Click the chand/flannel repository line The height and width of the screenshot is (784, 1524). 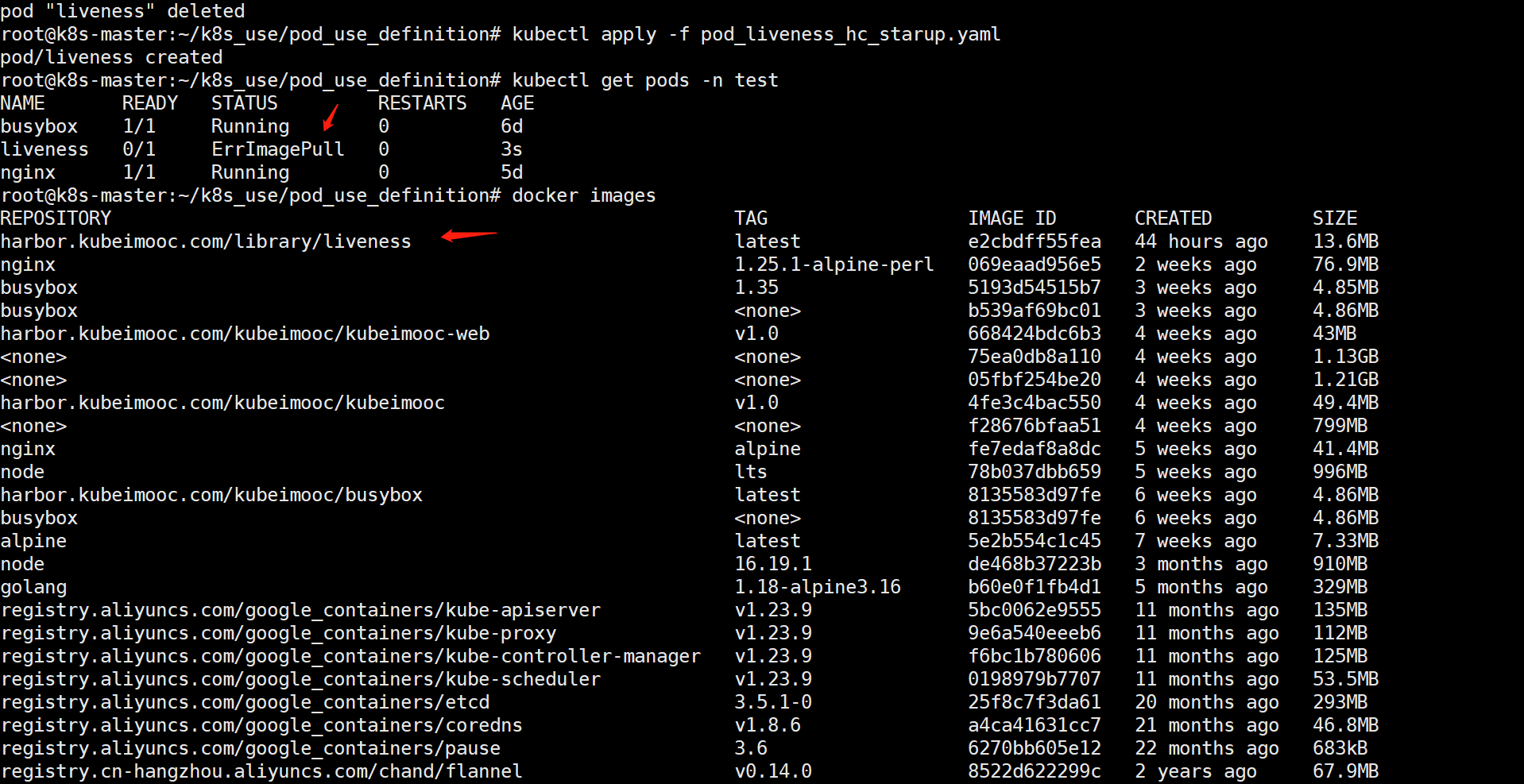point(261,771)
